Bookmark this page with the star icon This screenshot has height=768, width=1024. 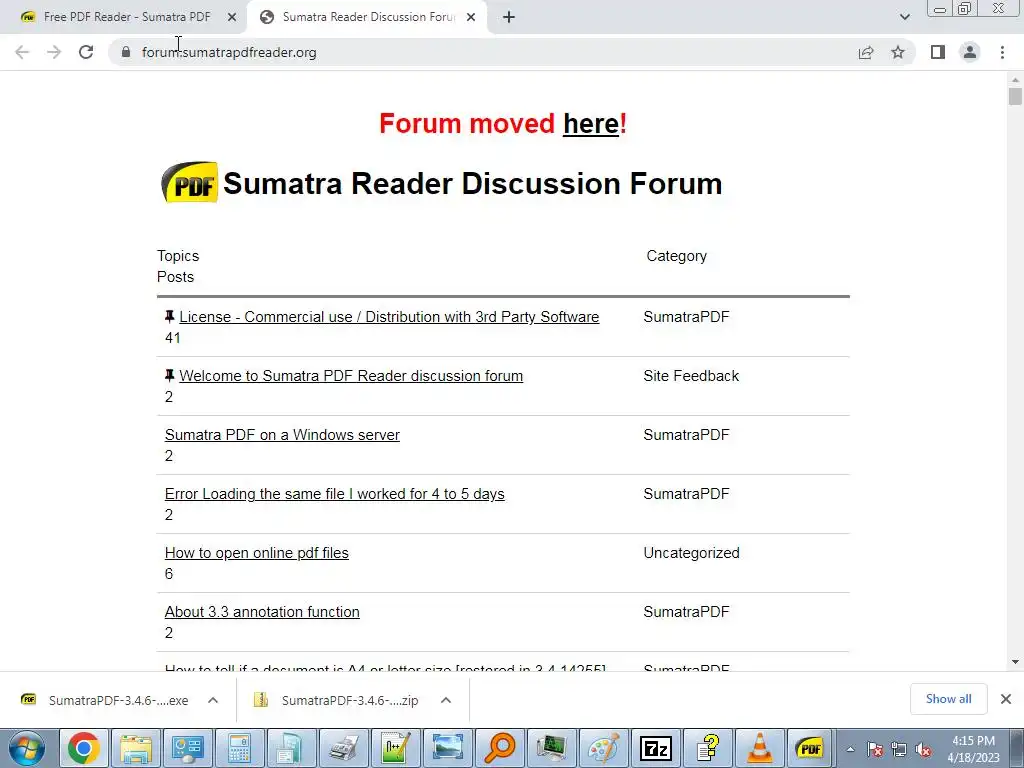click(x=898, y=52)
